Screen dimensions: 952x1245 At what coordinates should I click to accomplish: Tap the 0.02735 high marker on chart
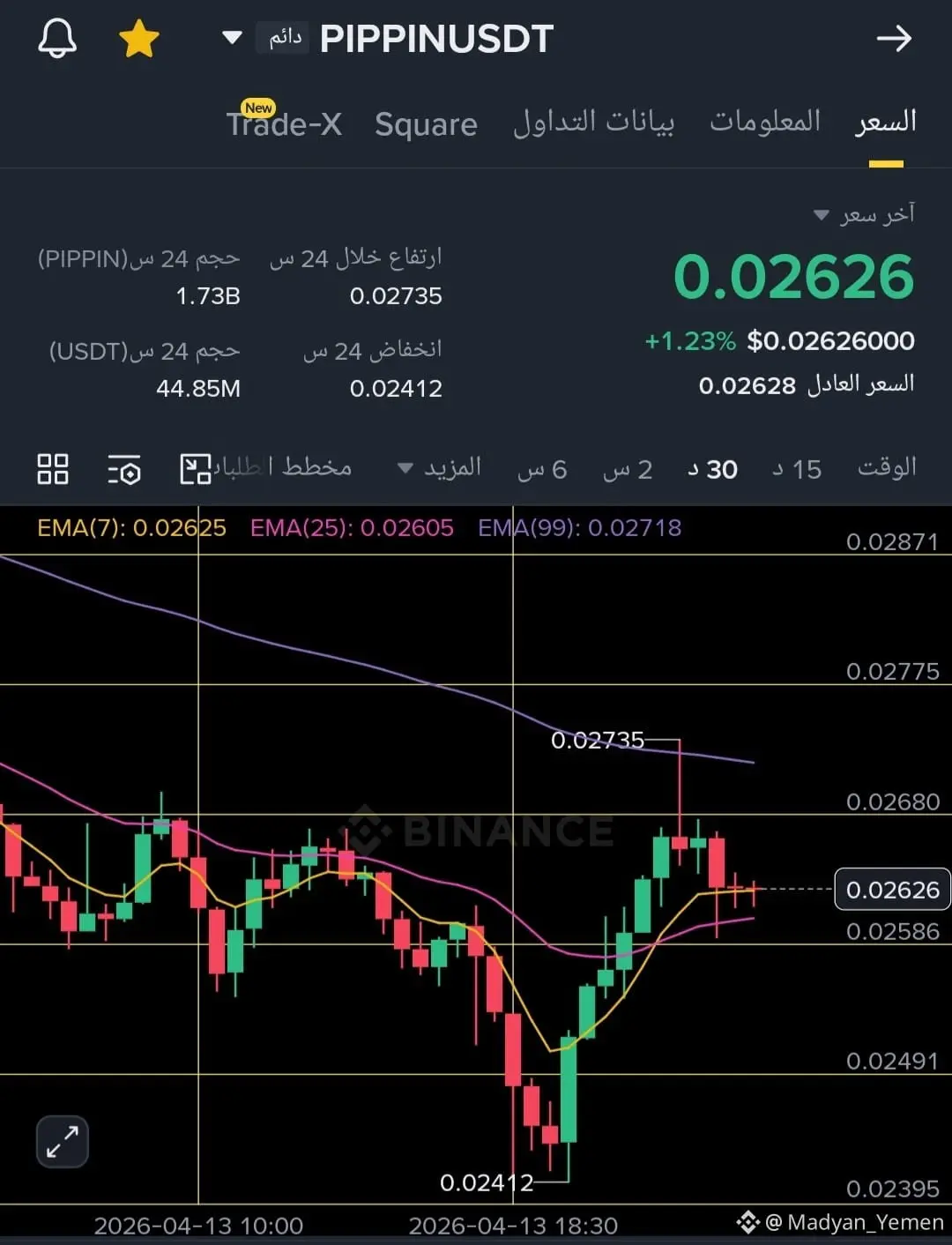[x=598, y=740]
